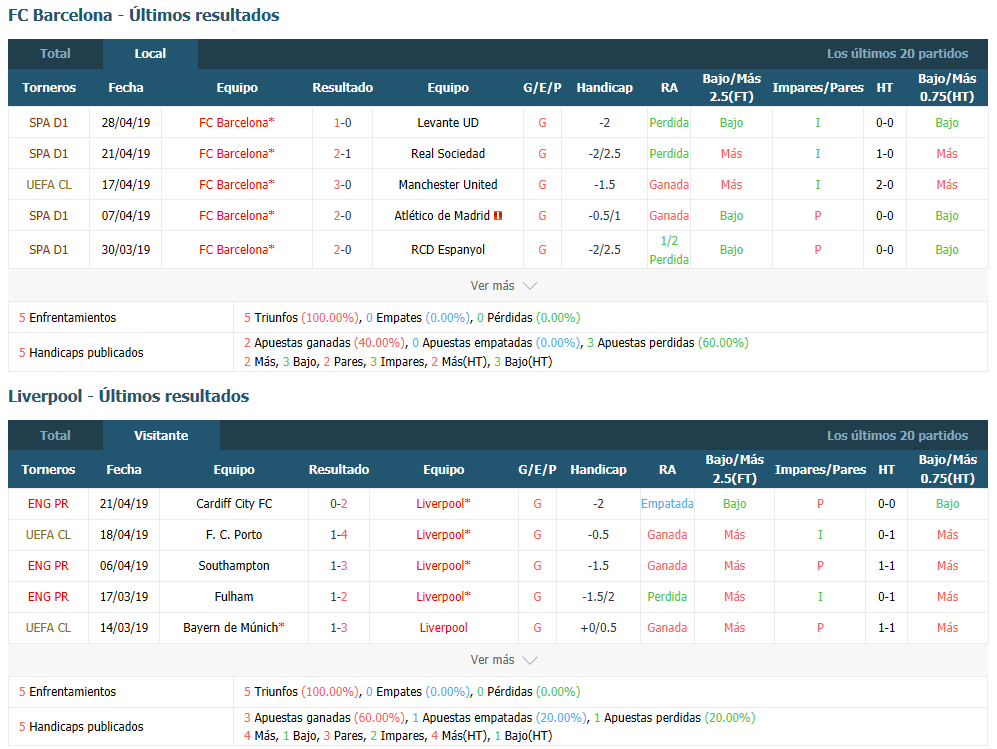
Task: Click HT score 2-0 in Manchester United row
Action: [x=884, y=184]
